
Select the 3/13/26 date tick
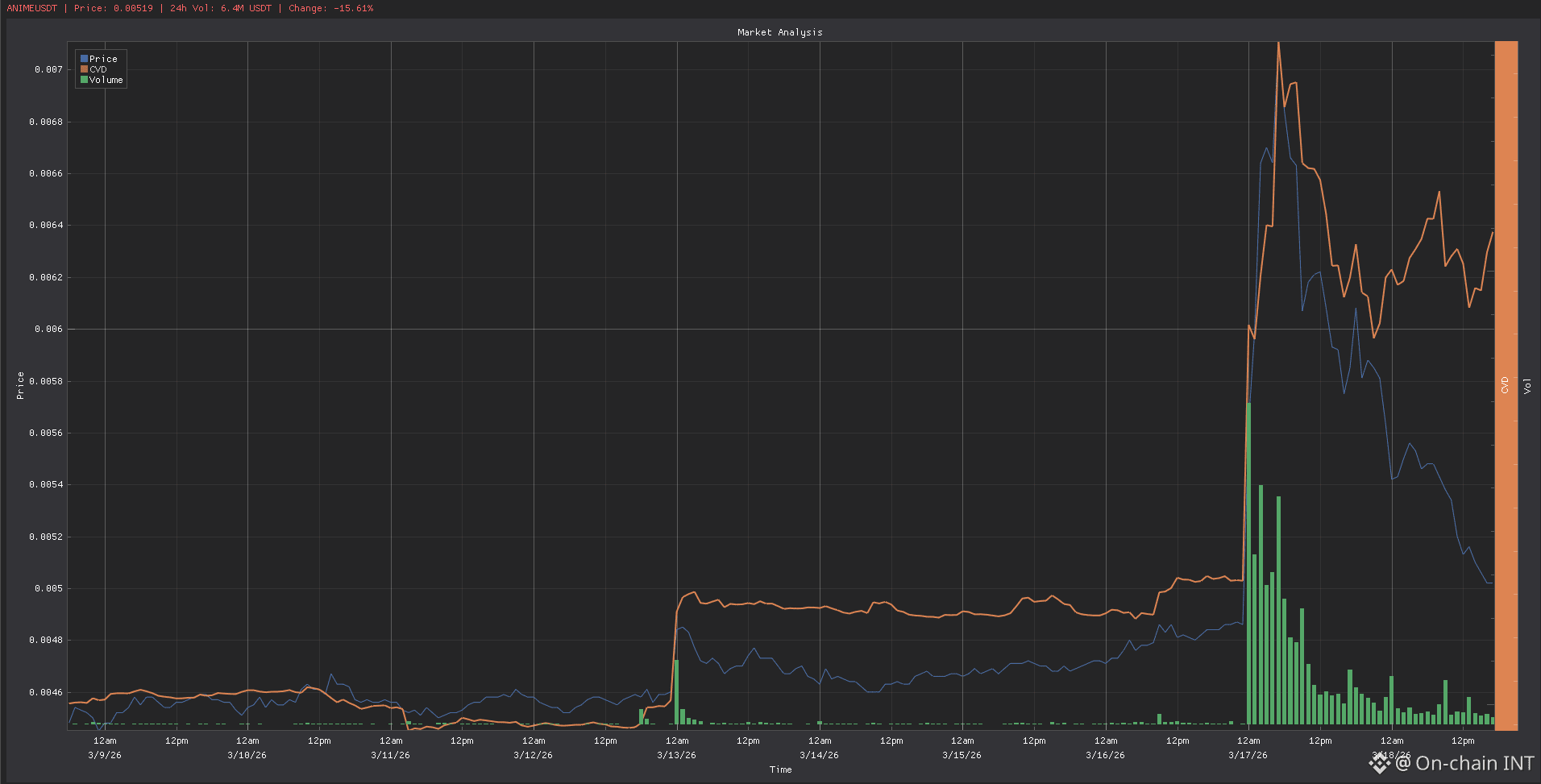[x=676, y=755]
